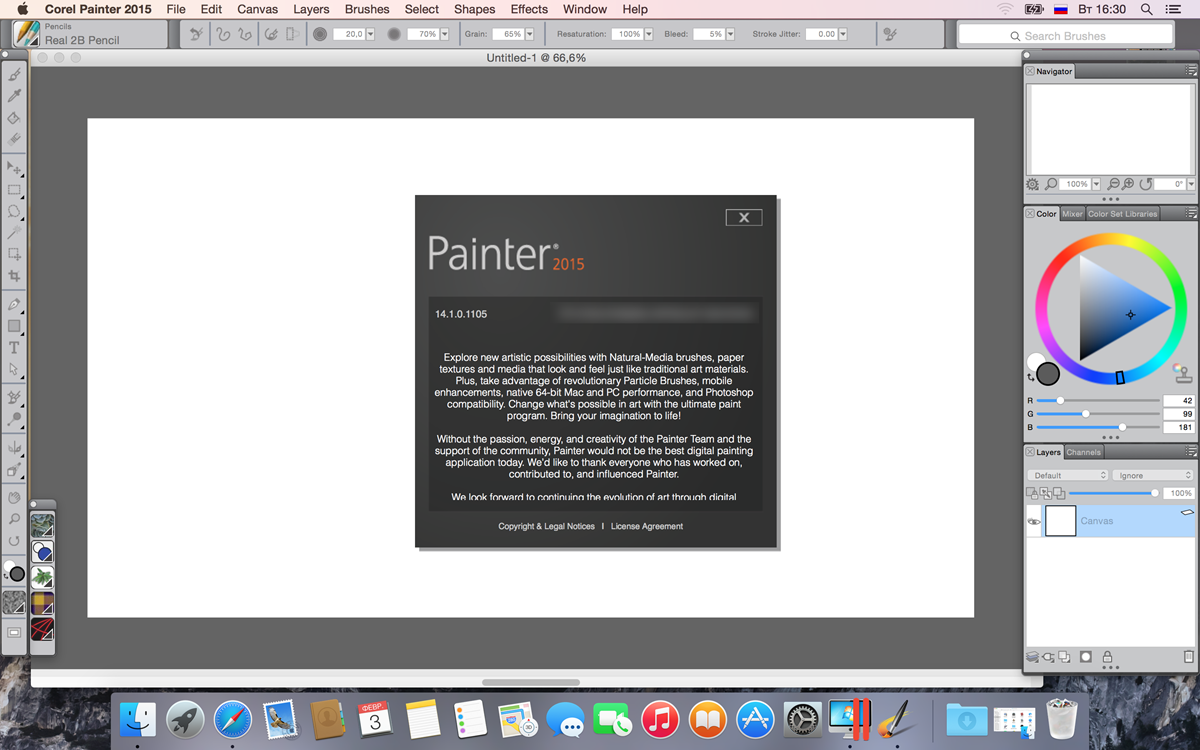Close the About Painter dialog
1200x750 pixels.
click(743, 217)
